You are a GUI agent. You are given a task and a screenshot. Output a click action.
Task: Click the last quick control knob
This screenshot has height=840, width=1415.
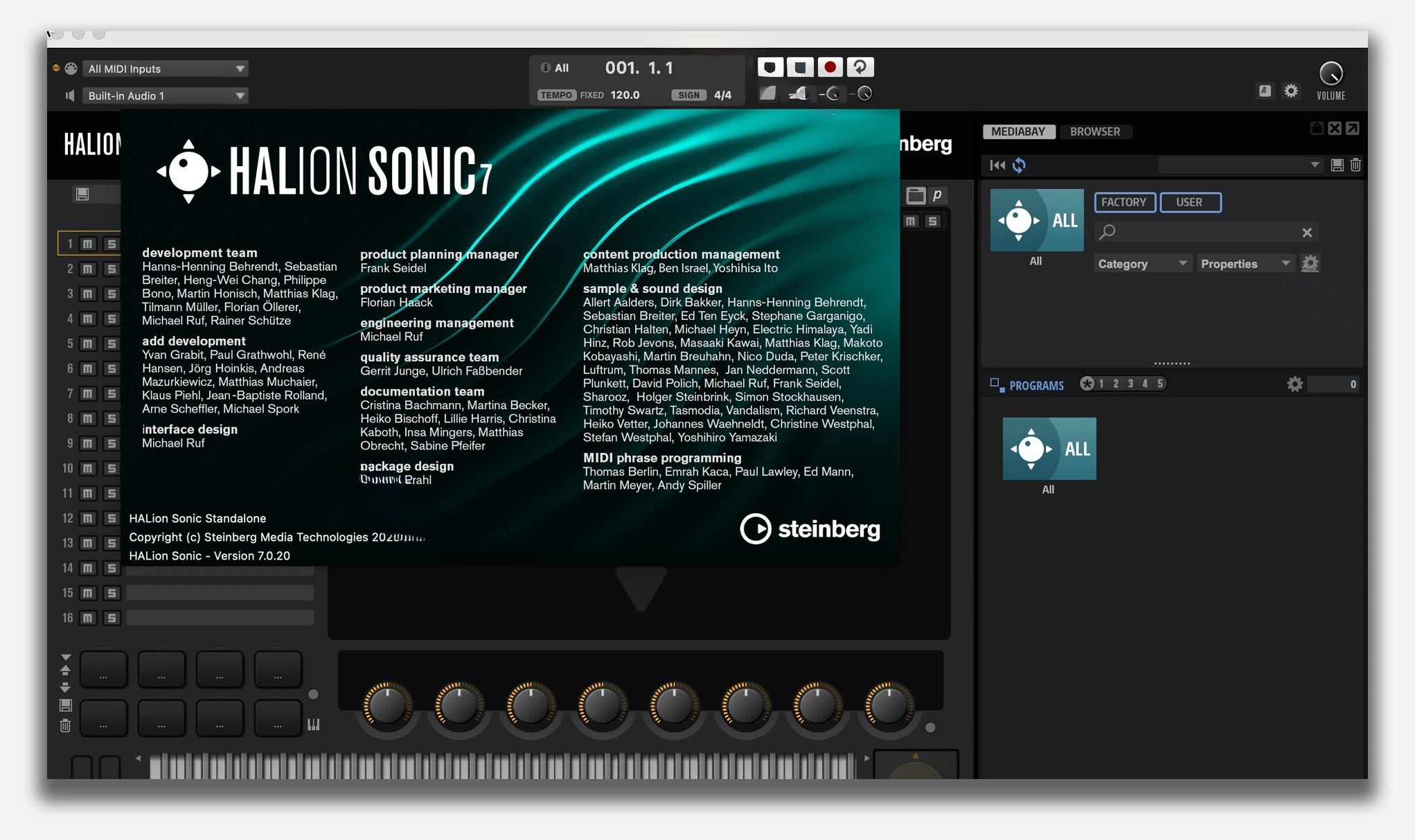tap(889, 706)
